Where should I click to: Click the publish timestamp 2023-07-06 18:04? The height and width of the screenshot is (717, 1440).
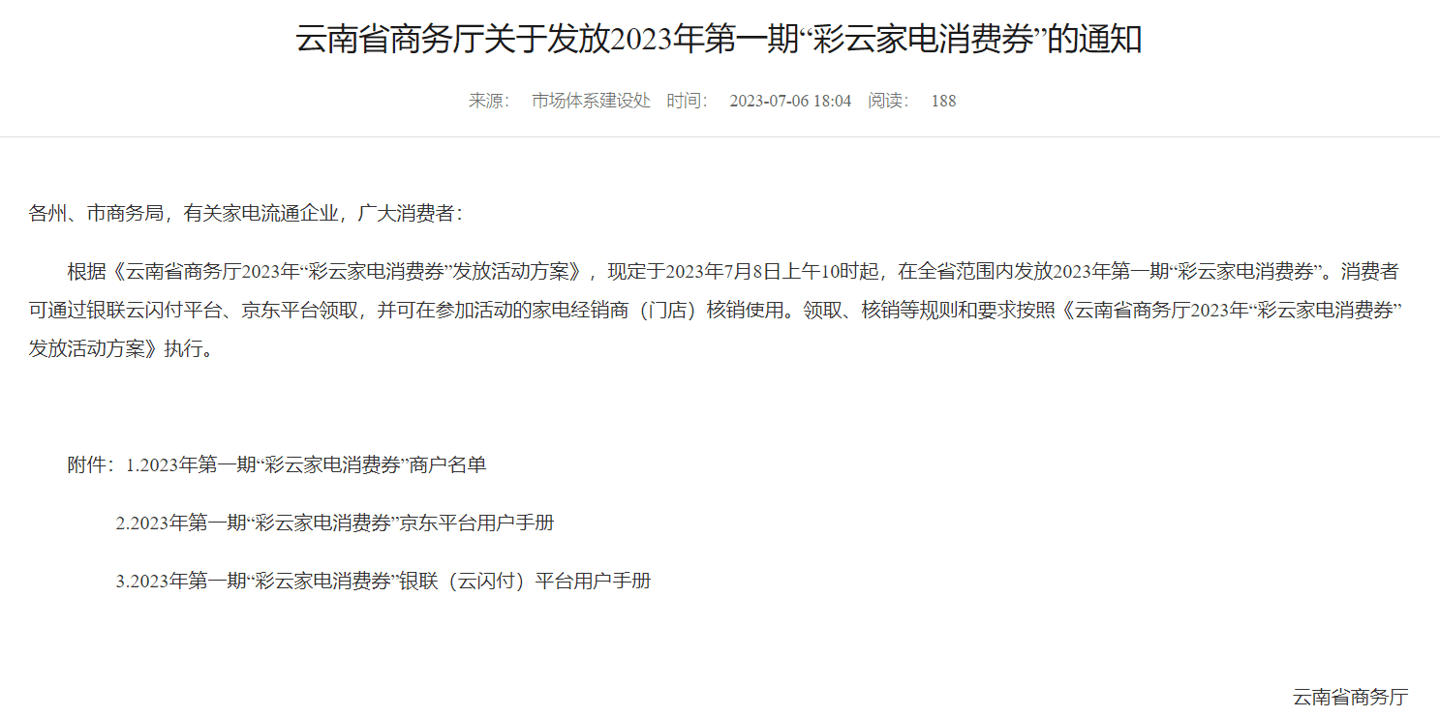790,101
